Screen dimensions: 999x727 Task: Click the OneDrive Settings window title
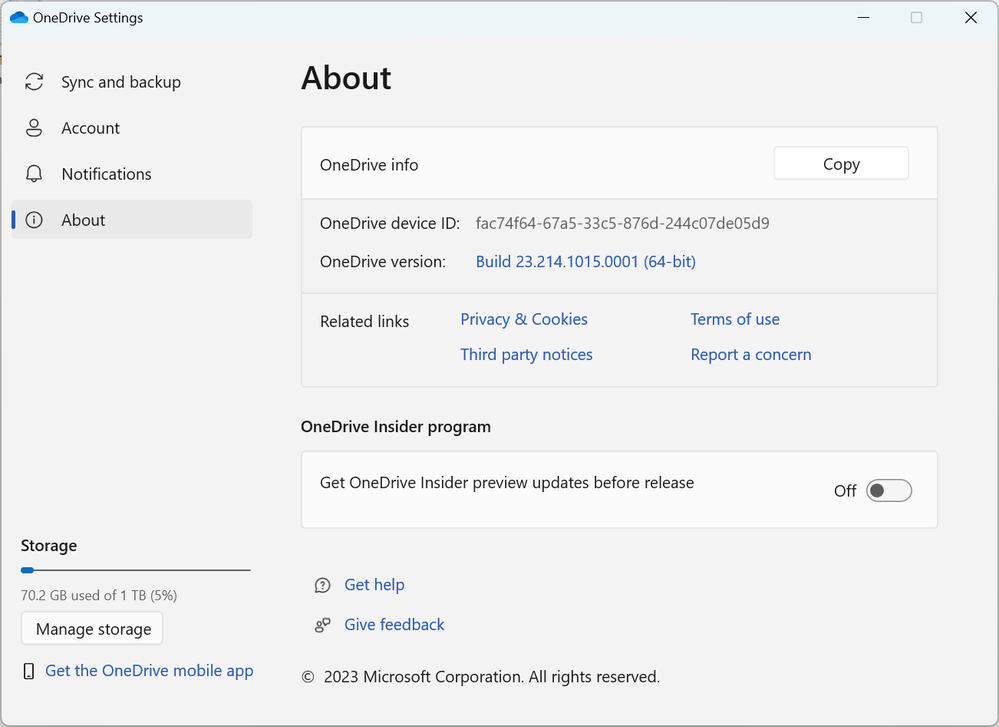pyautogui.click(x=88, y=18)
